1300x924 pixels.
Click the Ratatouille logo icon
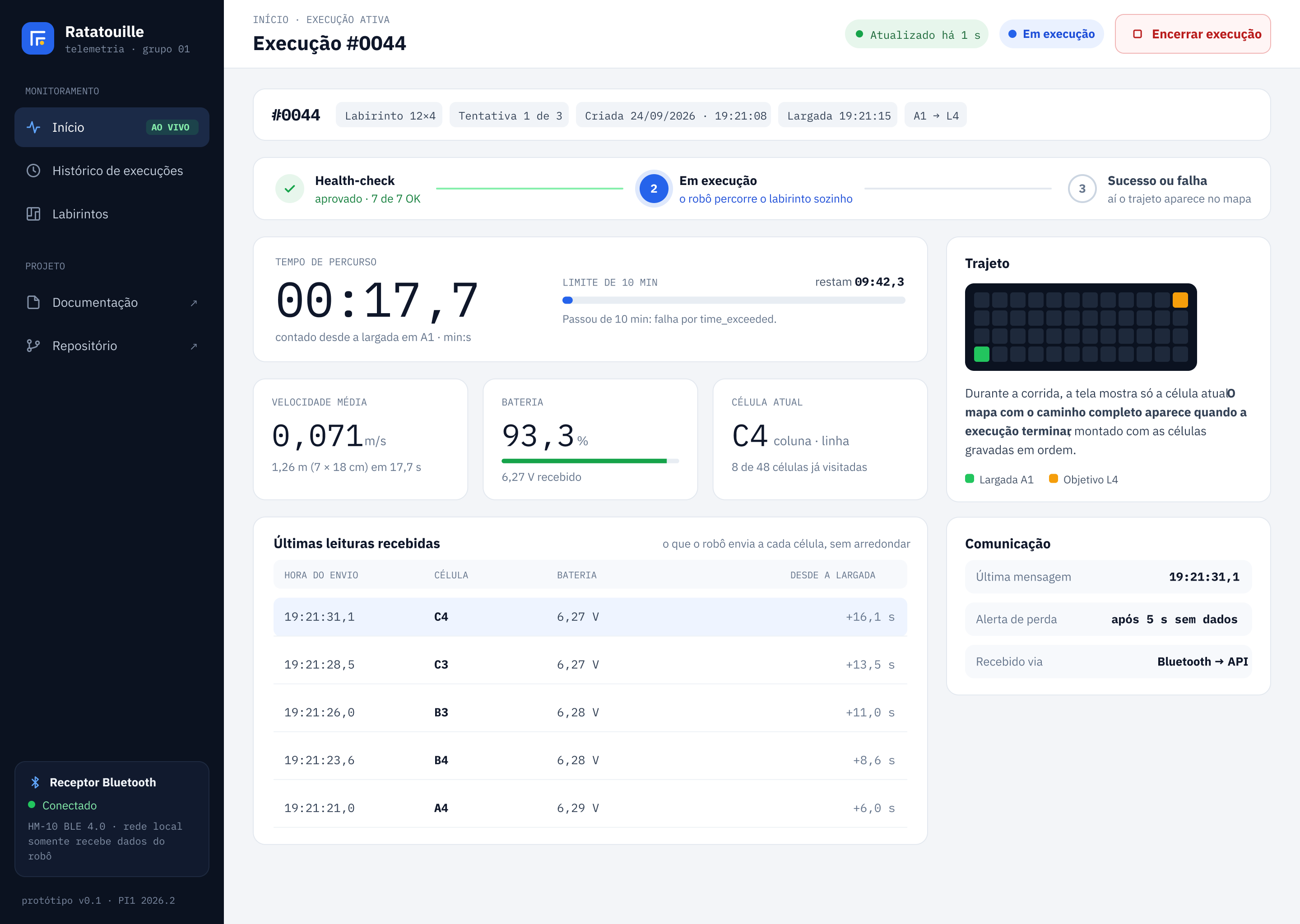(x=37, y=38)
